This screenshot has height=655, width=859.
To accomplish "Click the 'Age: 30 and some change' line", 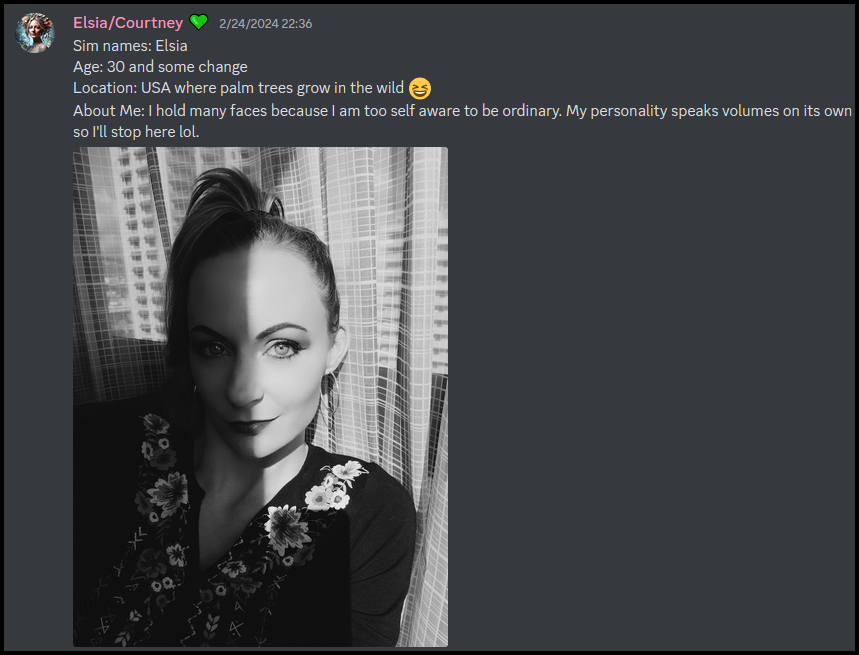I will pos(161,67).
